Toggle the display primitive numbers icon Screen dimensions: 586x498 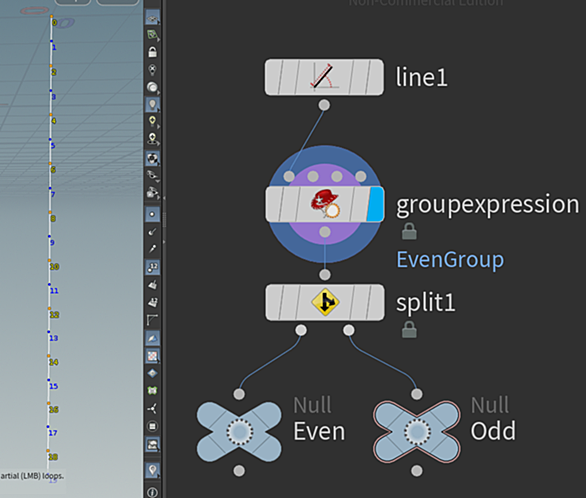tap(152, 302)
